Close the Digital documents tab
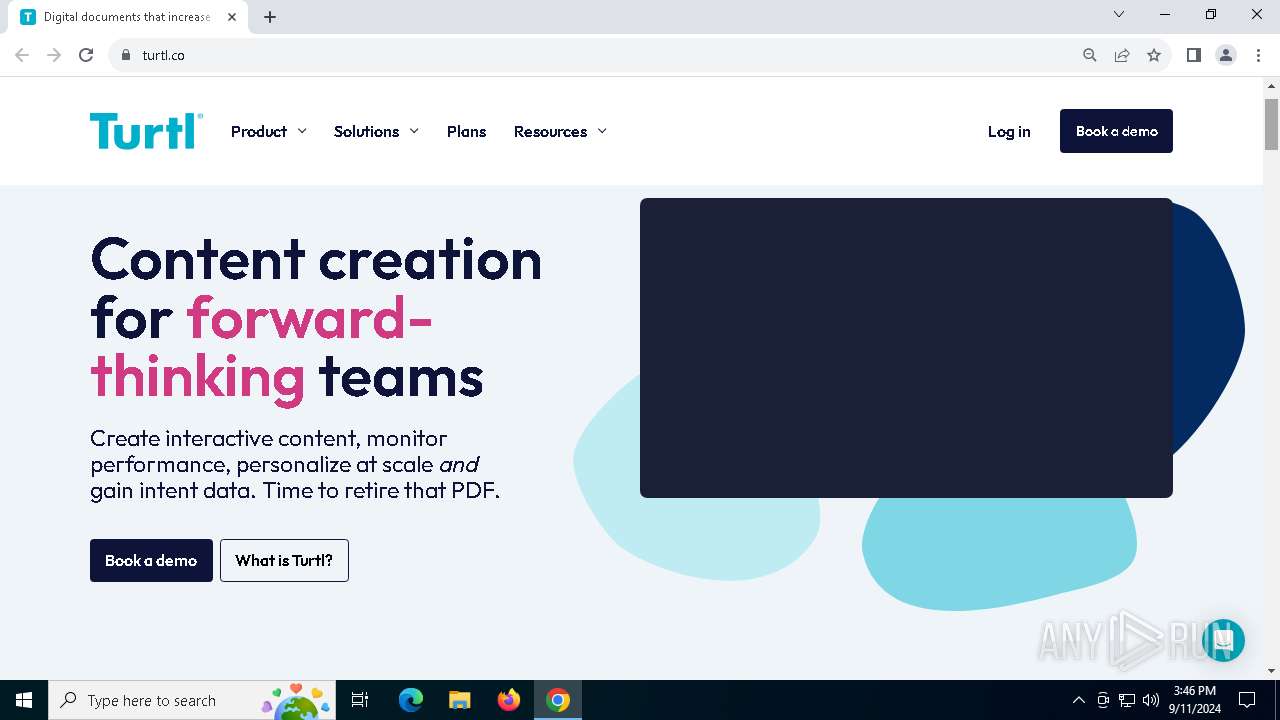 coord(232,17)
